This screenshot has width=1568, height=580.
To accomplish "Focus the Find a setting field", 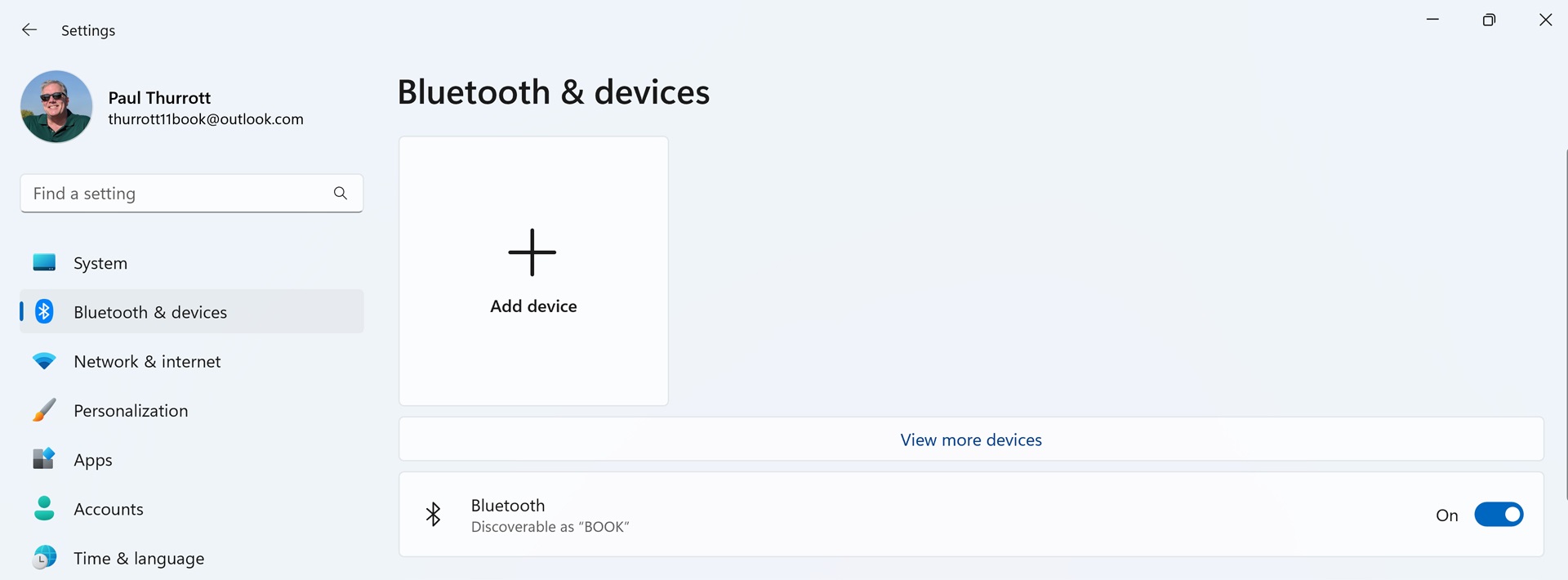I will (192, 194).
